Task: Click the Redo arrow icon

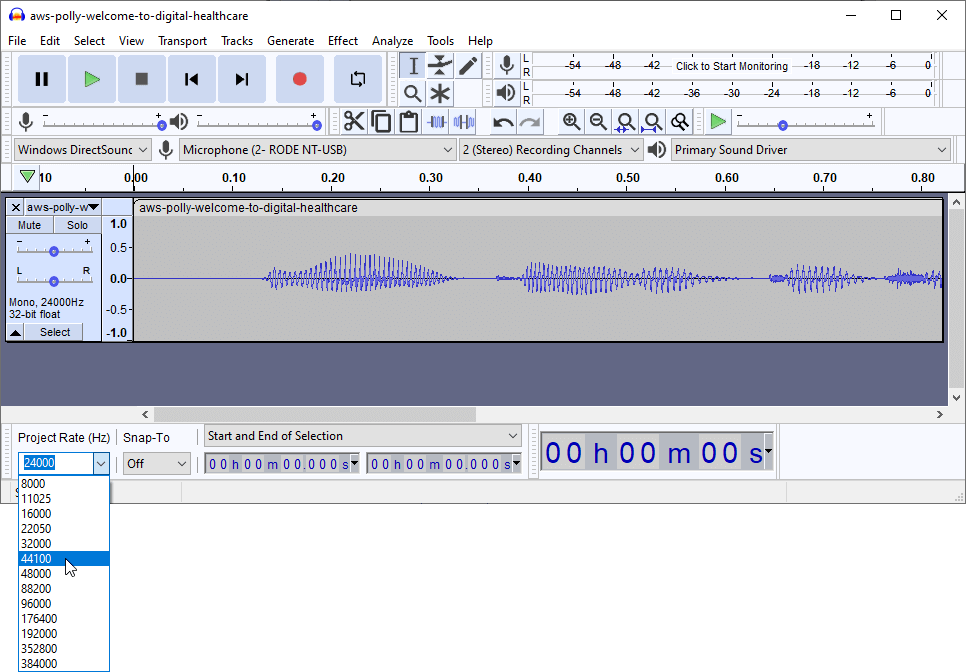Action: pyautogui.click(x=529, y=122)
